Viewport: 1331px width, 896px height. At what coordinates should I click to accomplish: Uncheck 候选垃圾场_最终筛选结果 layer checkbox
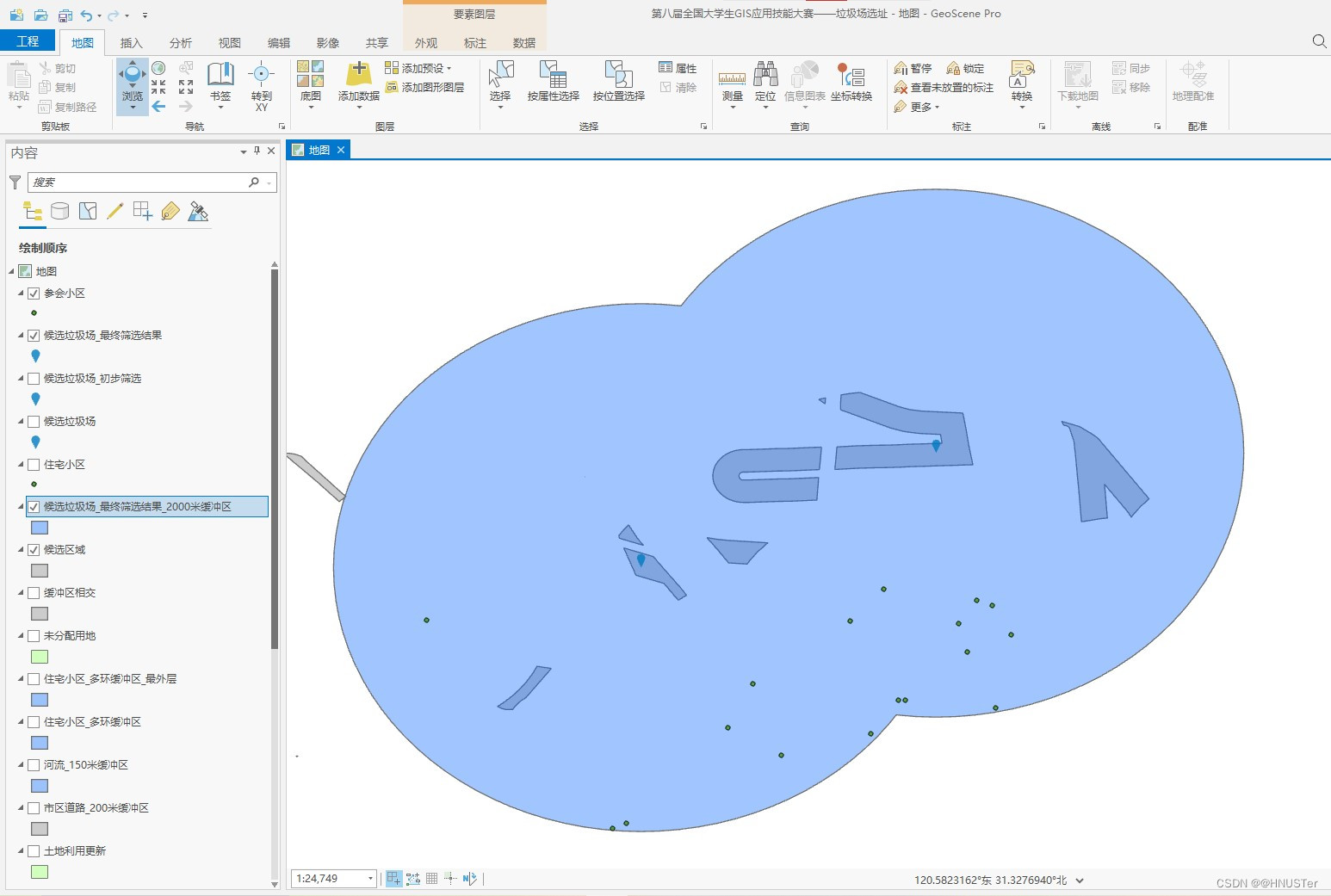[34, 336]
